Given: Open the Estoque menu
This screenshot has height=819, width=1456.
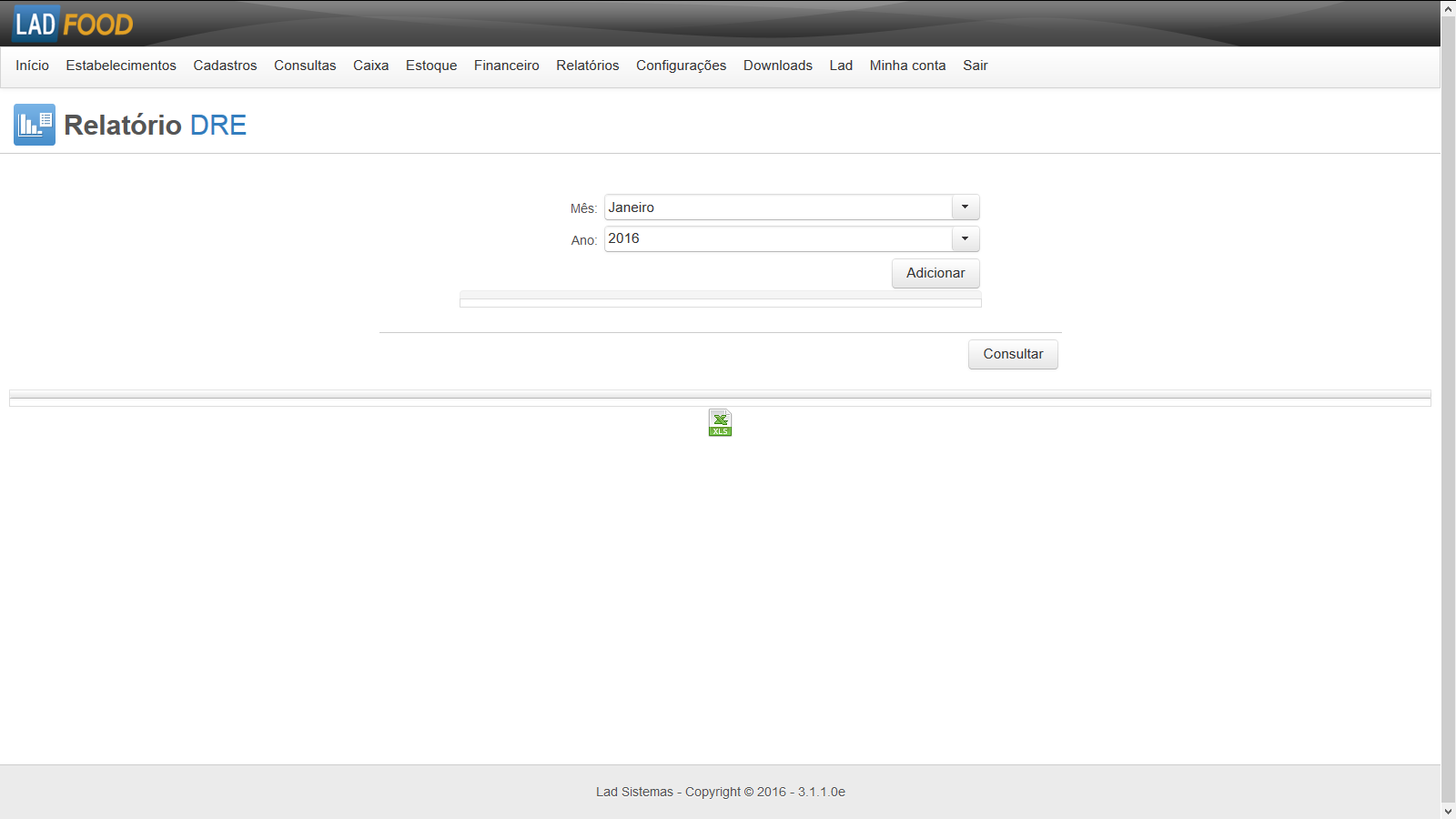Looking at the screenshot, I should 431,66.
